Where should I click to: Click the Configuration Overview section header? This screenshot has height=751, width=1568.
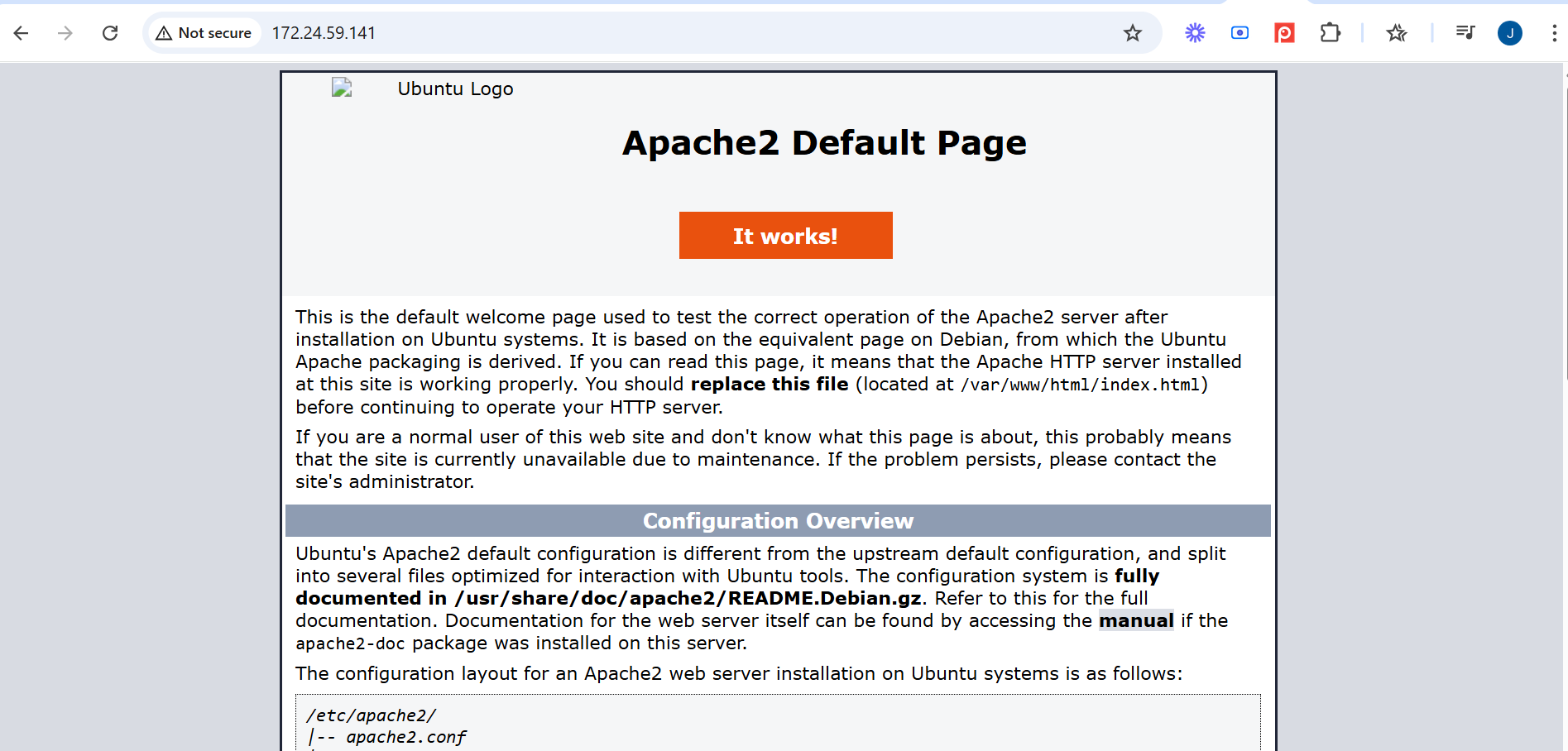point(778,521)
